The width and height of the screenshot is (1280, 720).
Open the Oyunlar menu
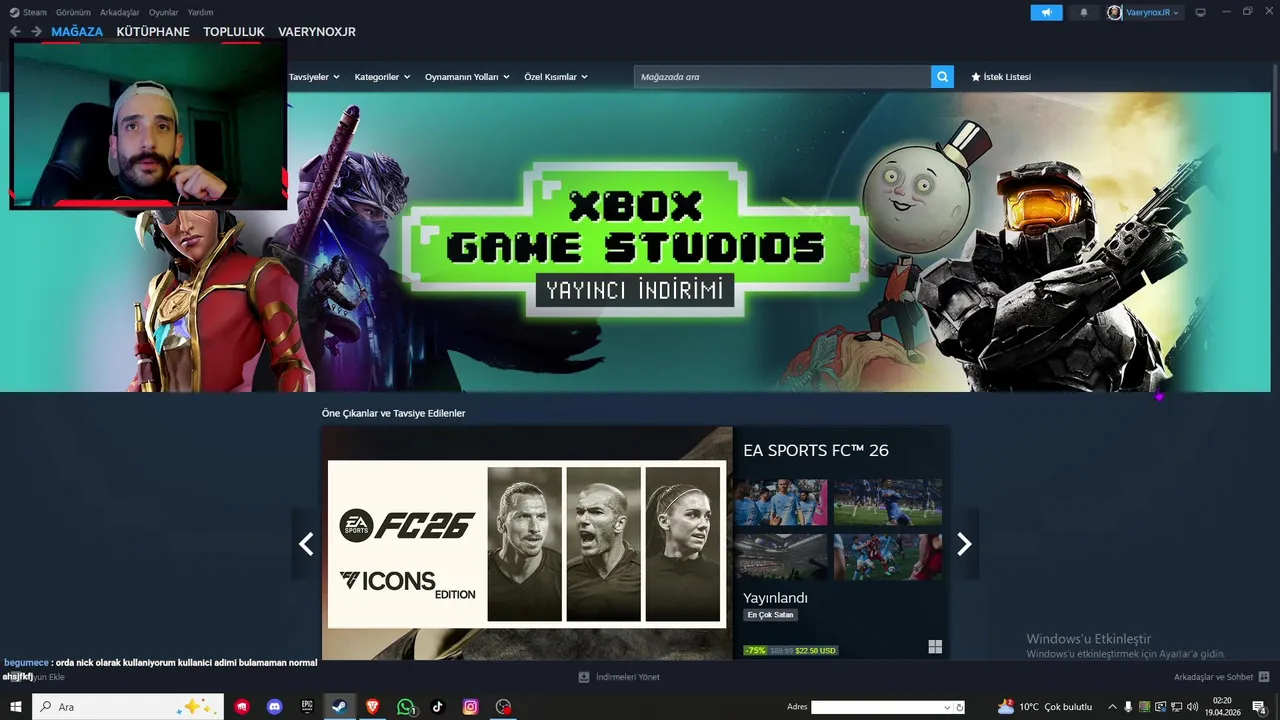[163, 12]
